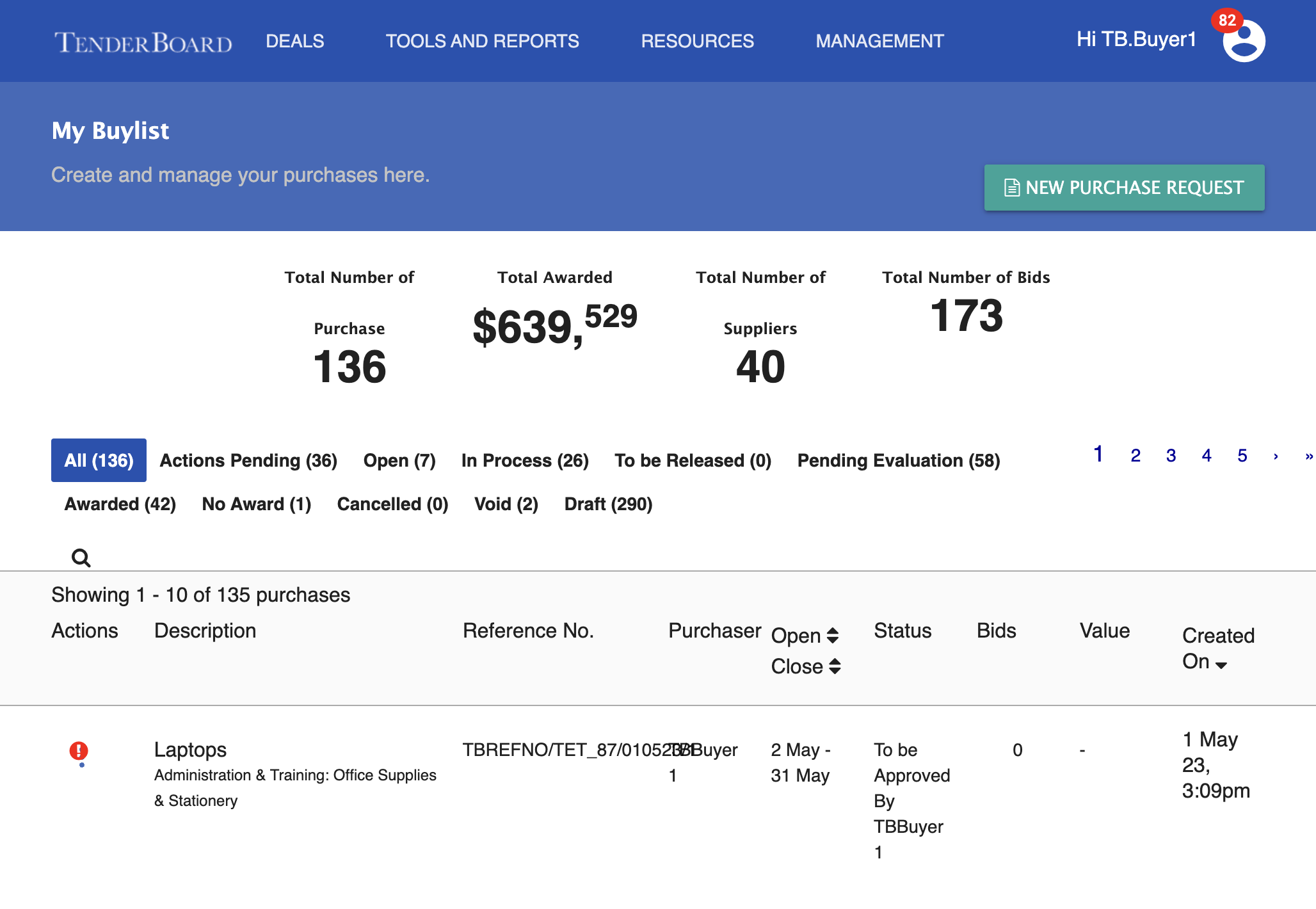This screenshot has width=1316, height=909.
Task: Click the Status column header
Action: (903, 631)
